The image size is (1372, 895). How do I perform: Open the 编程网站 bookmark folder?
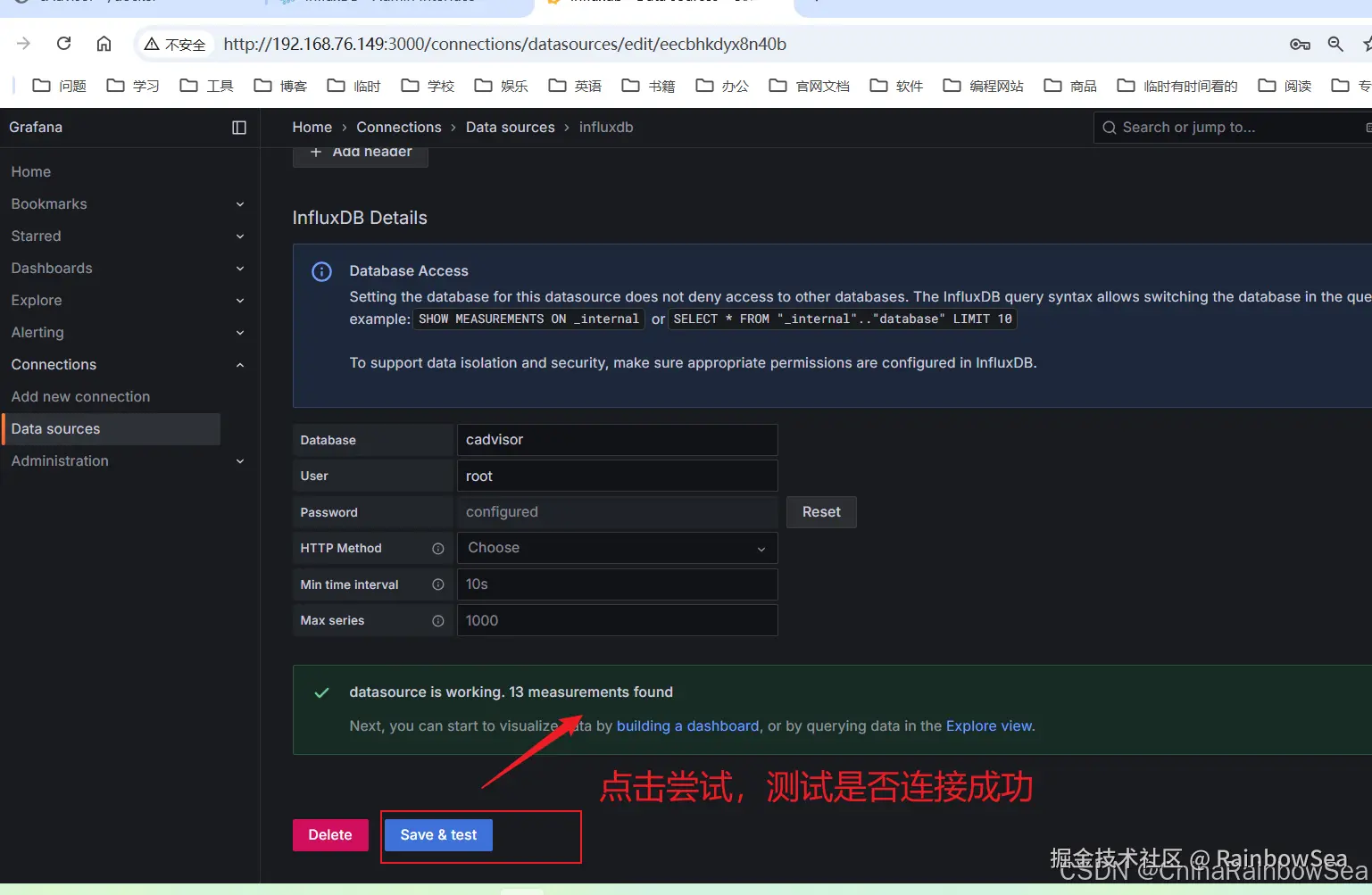984,86
